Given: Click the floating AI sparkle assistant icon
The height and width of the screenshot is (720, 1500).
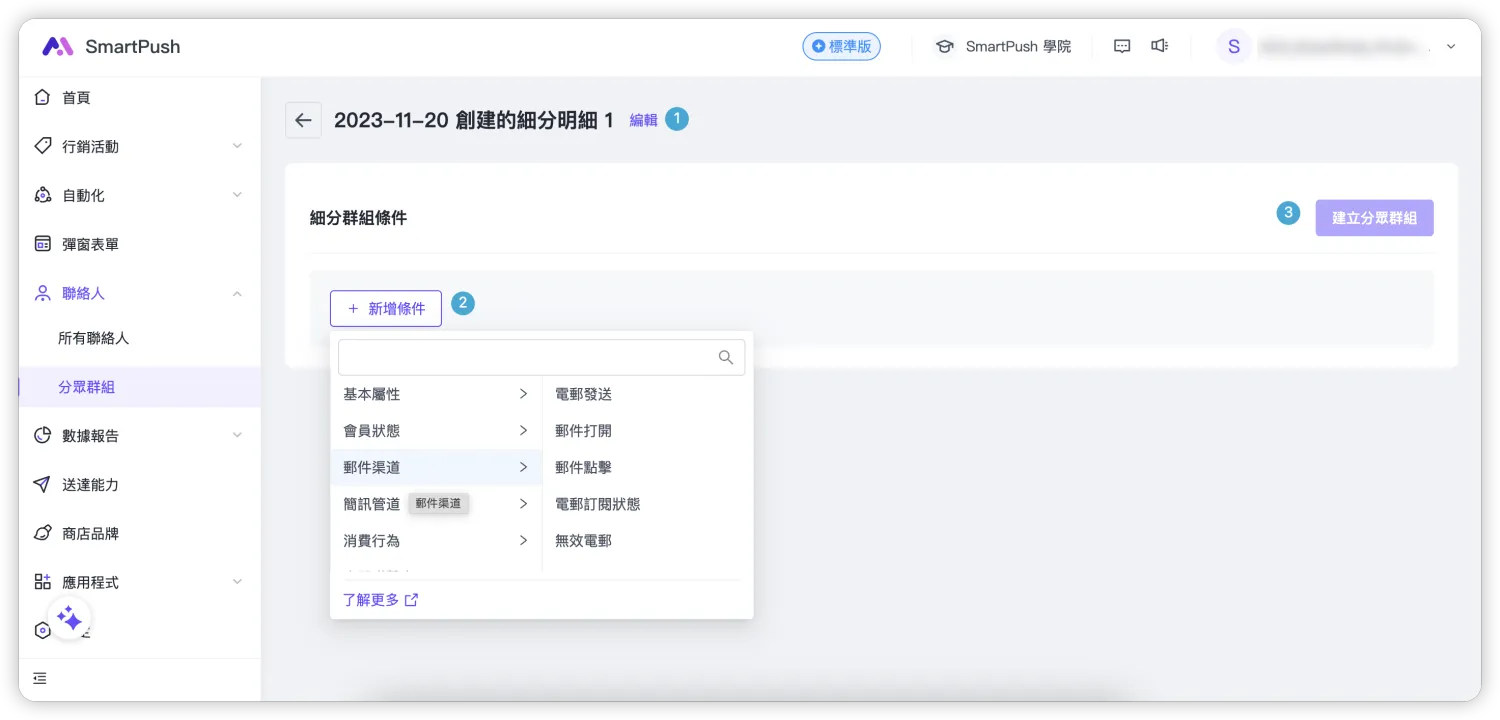Looking at the screenshot, I should 69,619.
